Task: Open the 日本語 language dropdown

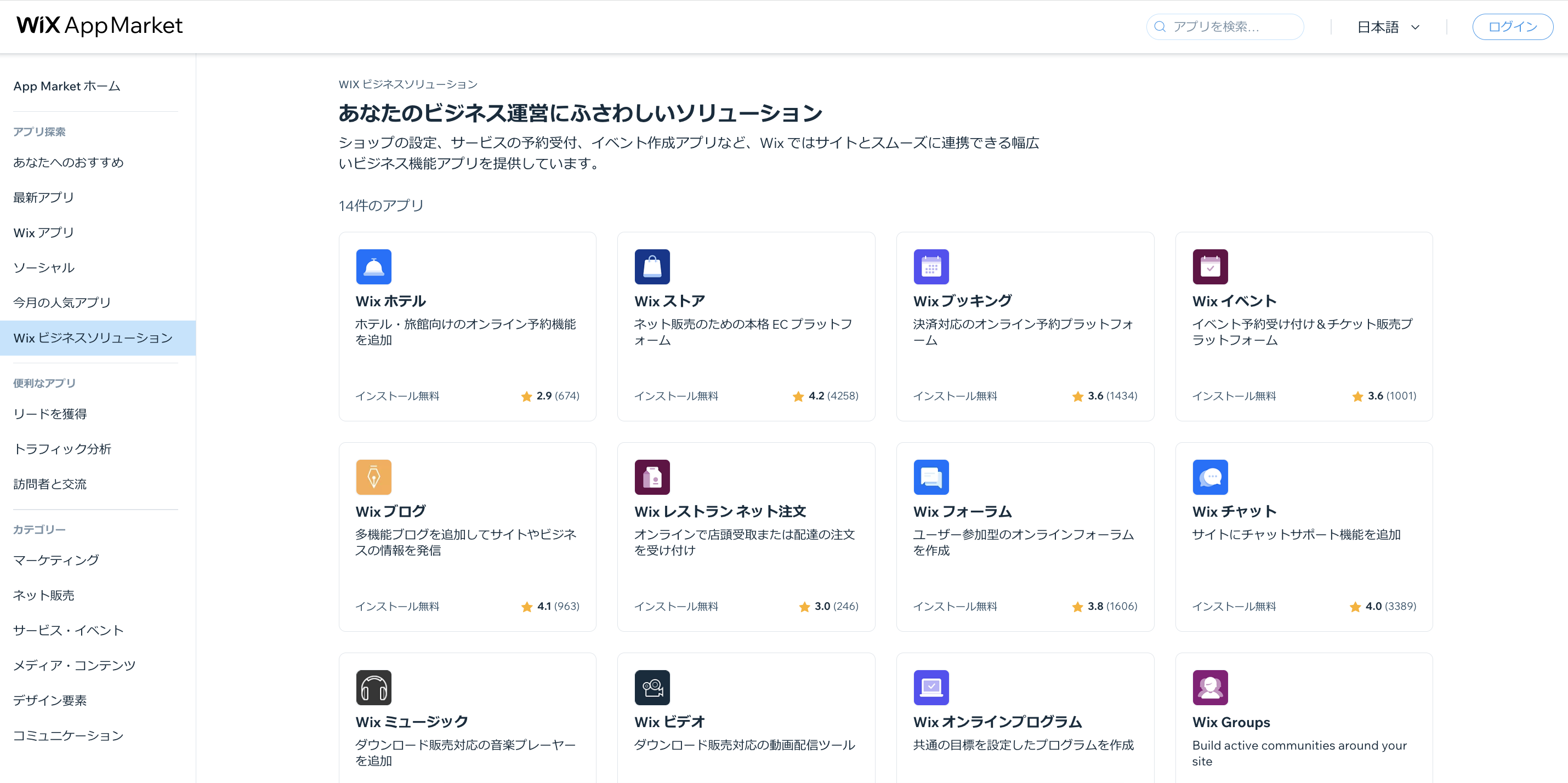Action: pyautogui.click(x=1388, y=27)
